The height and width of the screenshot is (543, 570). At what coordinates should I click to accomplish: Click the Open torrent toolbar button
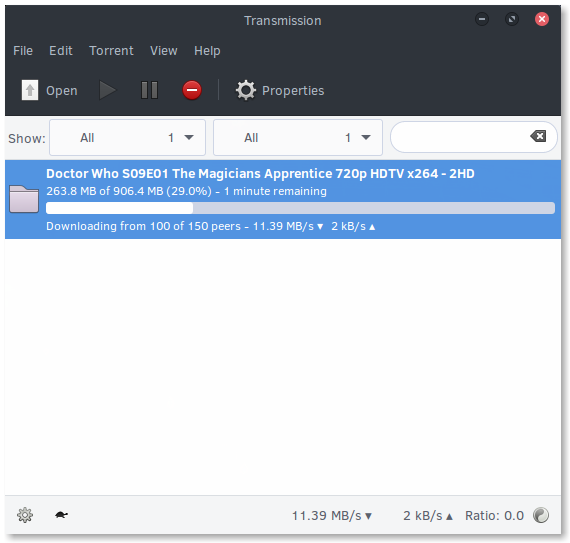(49, 90)
